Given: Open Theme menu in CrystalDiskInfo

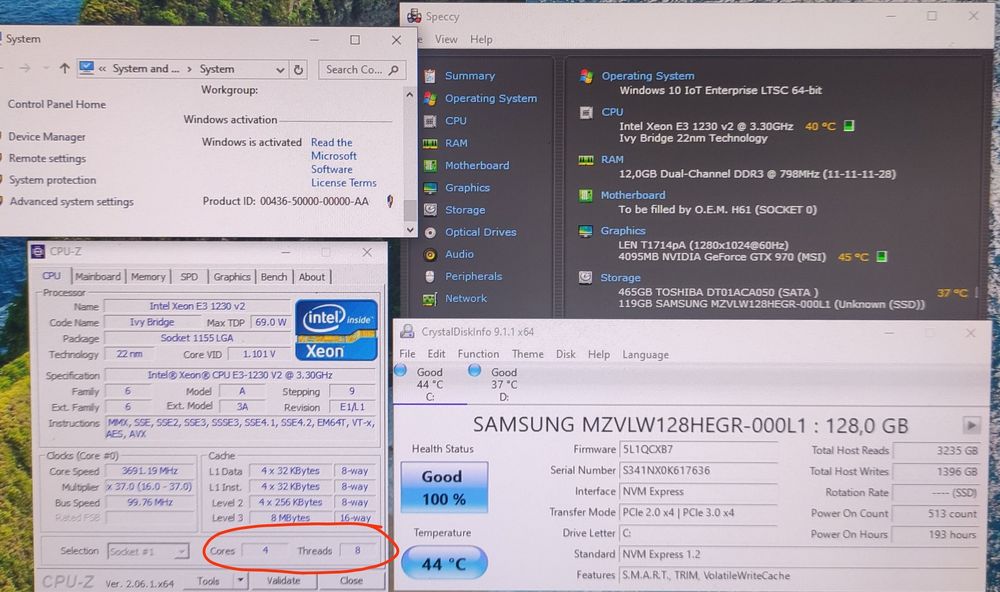Looking at the screenshot, I should [527, 354].
